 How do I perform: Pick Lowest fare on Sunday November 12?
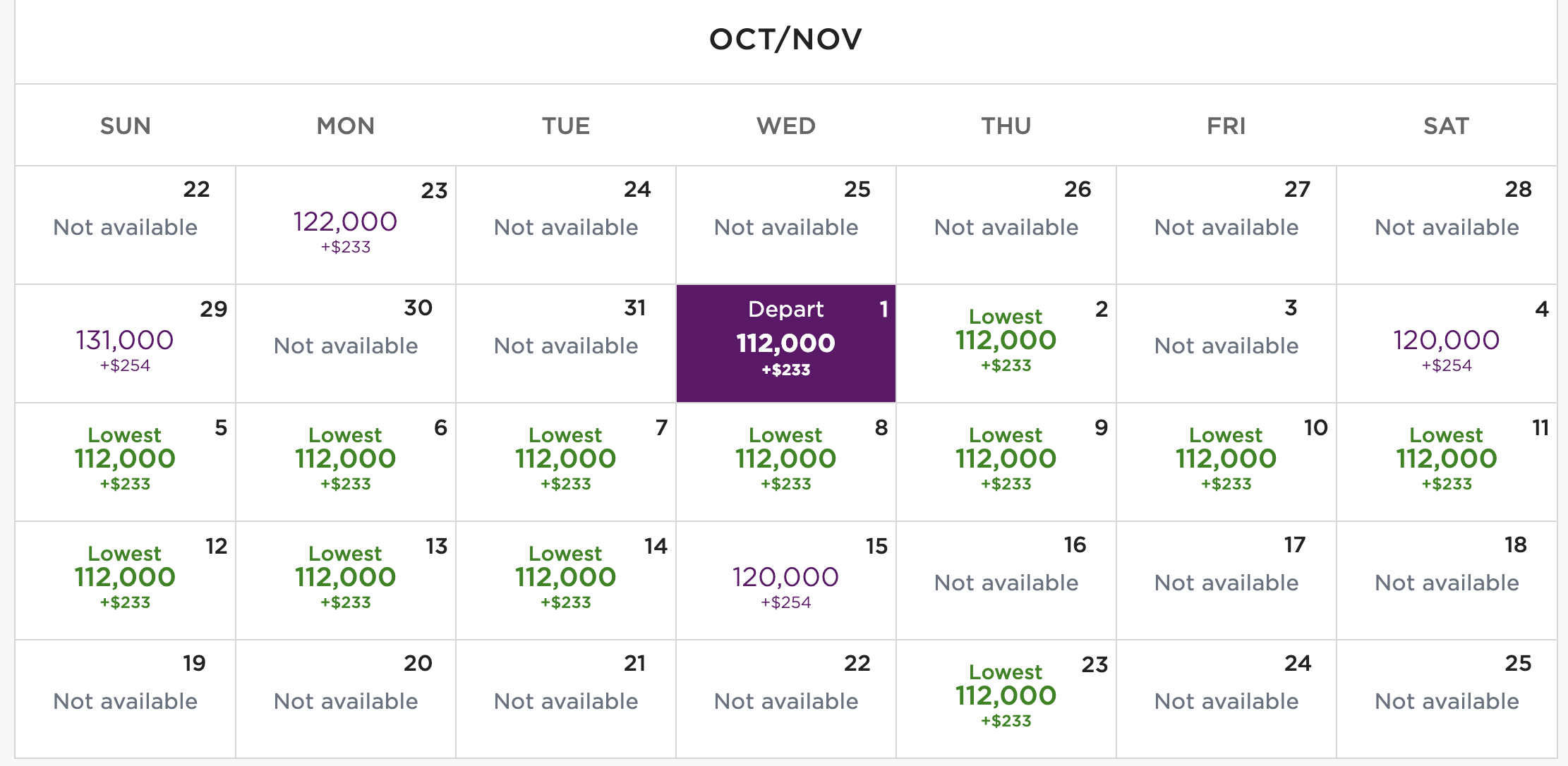pos(126,580)
